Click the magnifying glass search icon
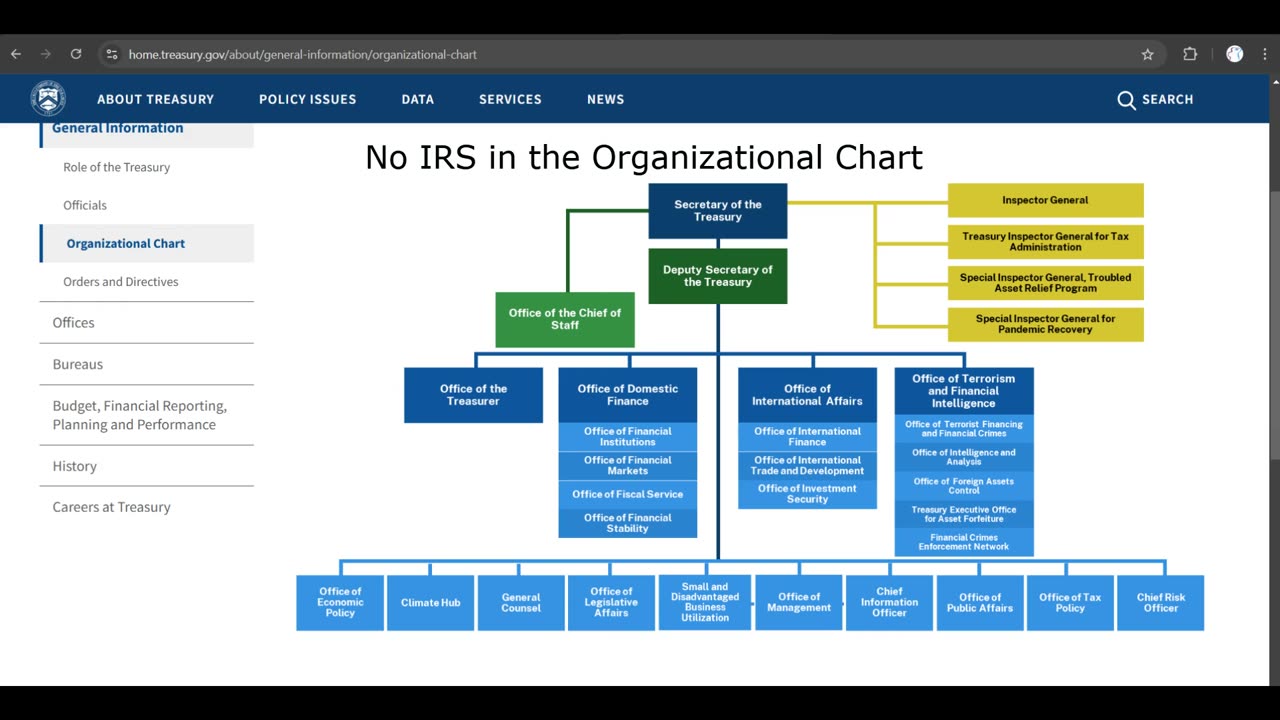 click(x=1126, y=100)
